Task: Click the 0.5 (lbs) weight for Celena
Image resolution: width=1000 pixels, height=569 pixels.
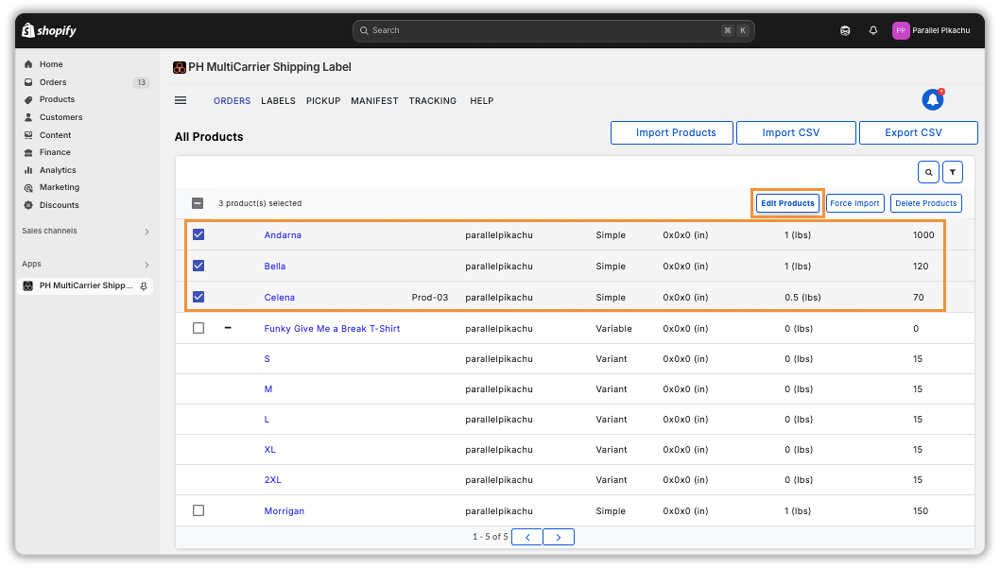Action: 802,297
